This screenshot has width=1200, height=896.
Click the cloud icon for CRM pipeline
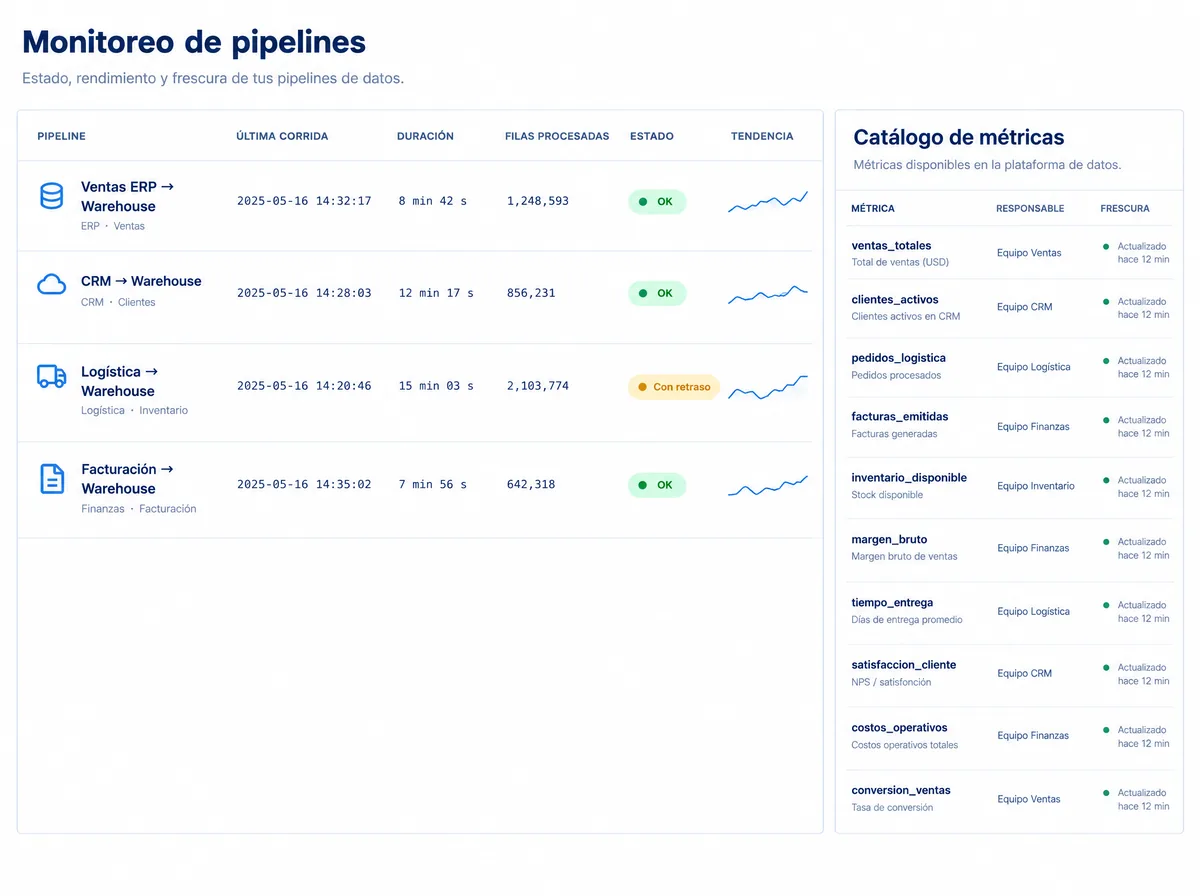(x=52, y=285)
